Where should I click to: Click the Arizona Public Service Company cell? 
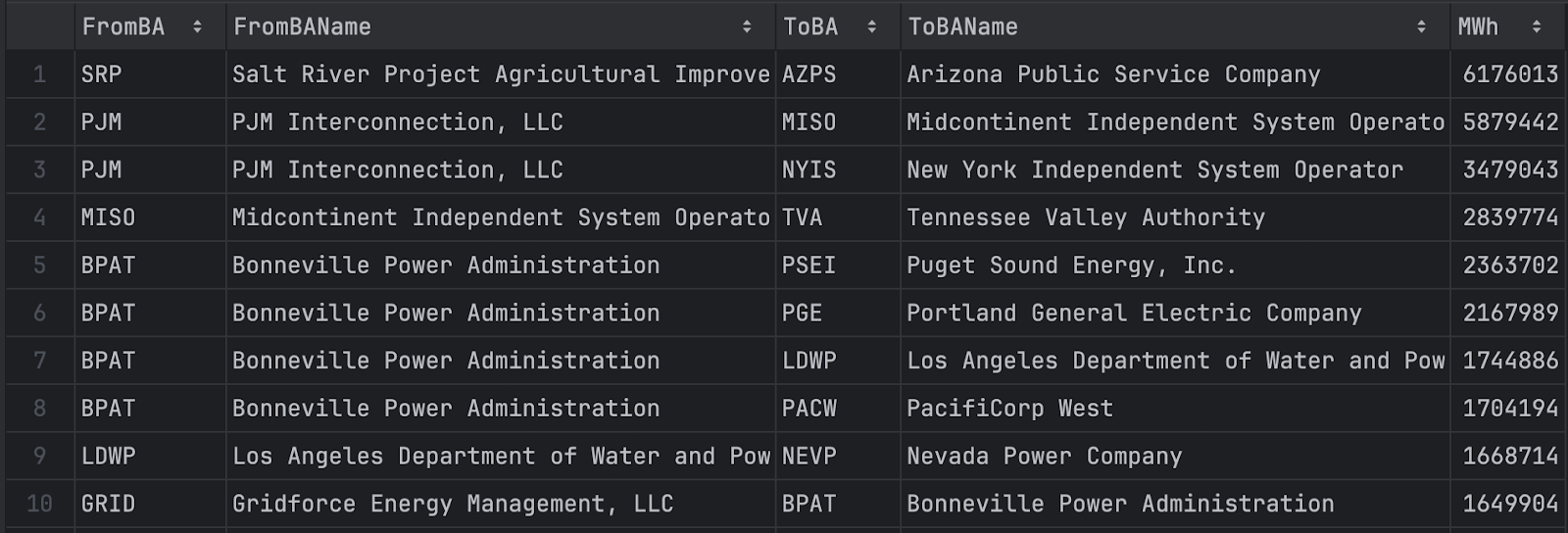[x=1175, y=74]
